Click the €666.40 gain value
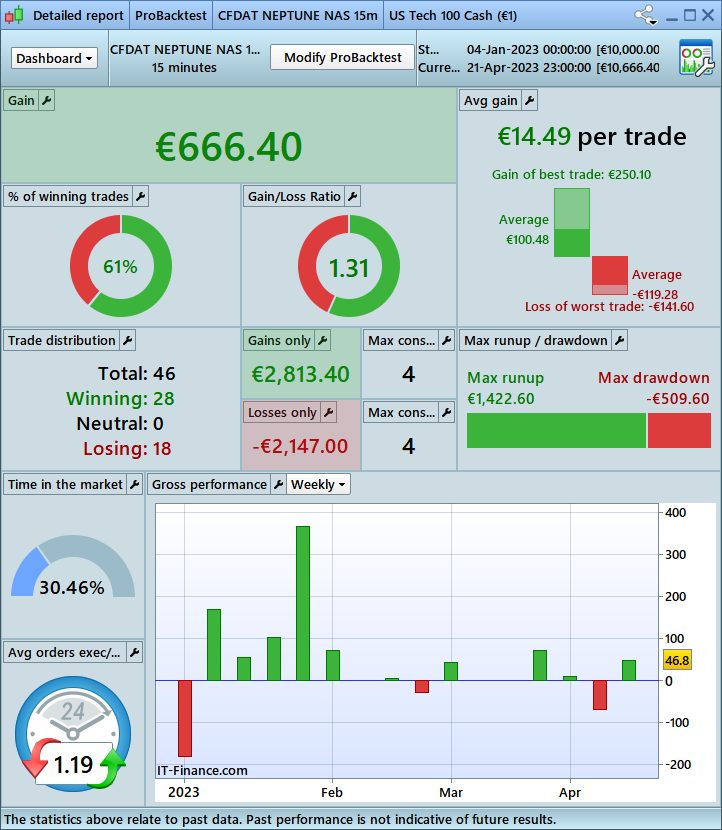722x830 pixels. click(229, 147)
